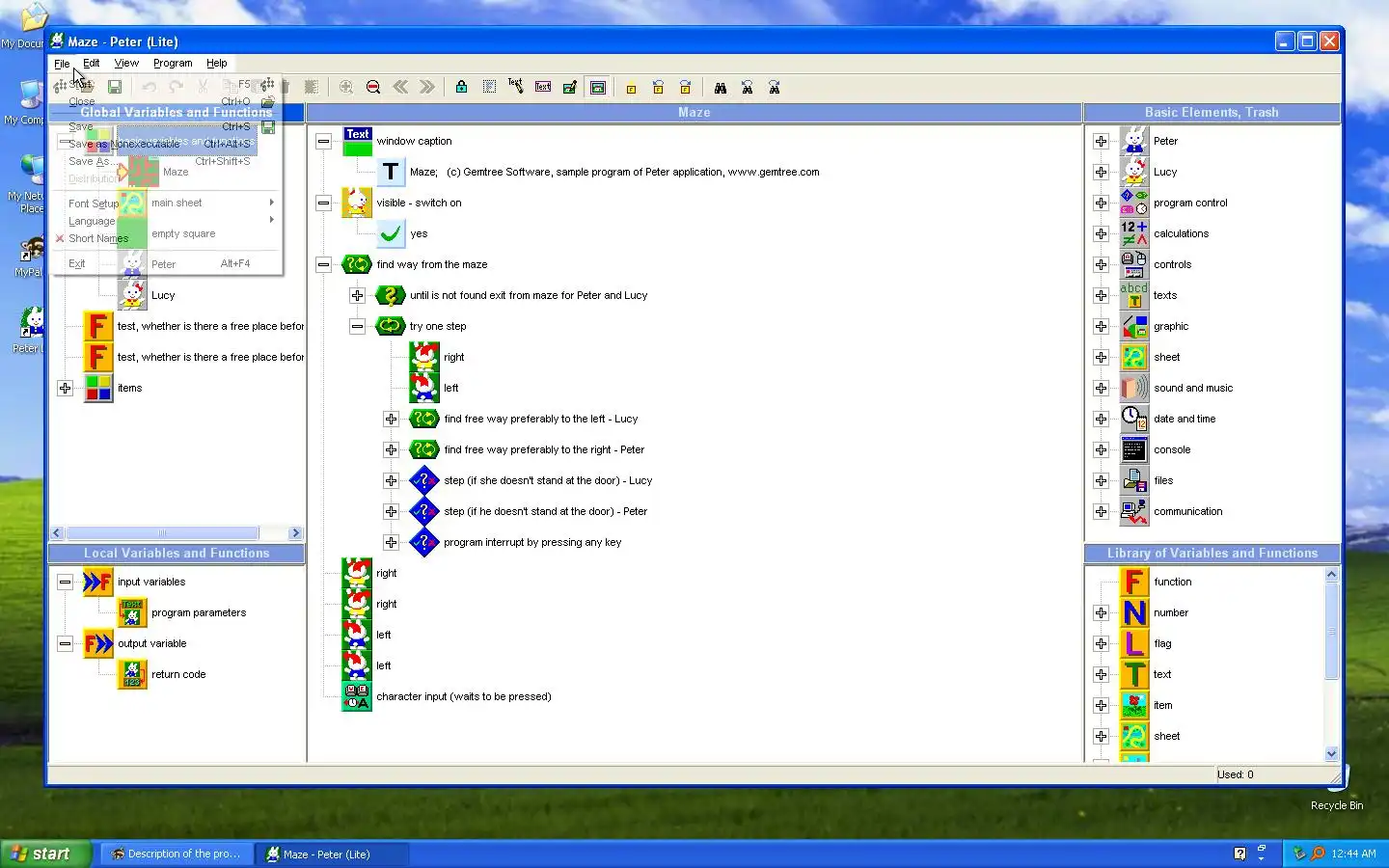
Task: Select the console screen icon
Action: [x=1134, y=449]
